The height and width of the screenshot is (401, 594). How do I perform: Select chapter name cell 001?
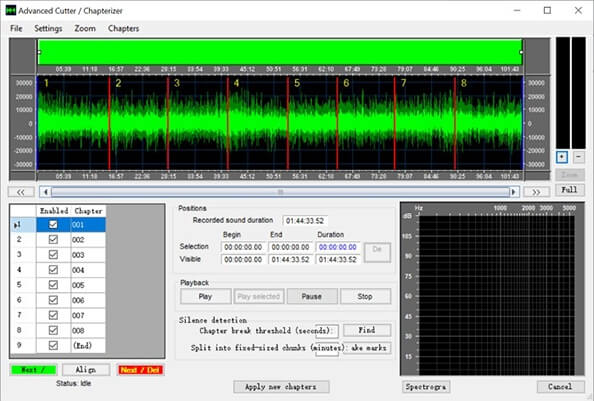click(88, 225)
